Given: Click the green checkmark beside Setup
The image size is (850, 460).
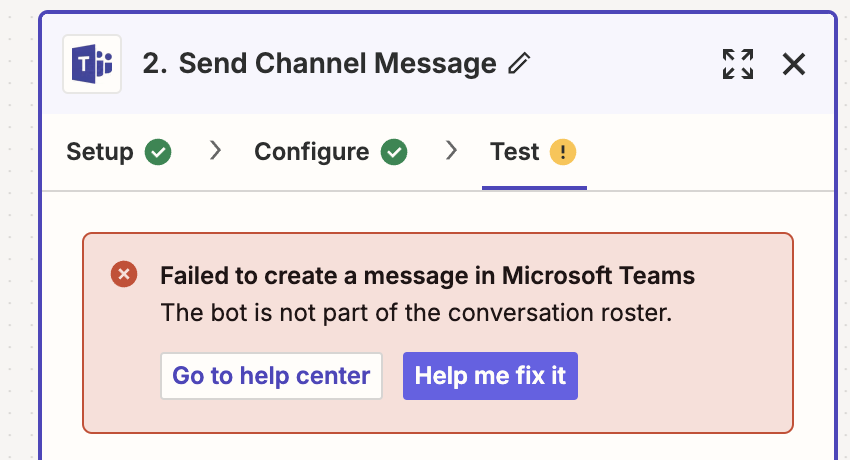Looking at the screenshot, I should coord(158,152).
